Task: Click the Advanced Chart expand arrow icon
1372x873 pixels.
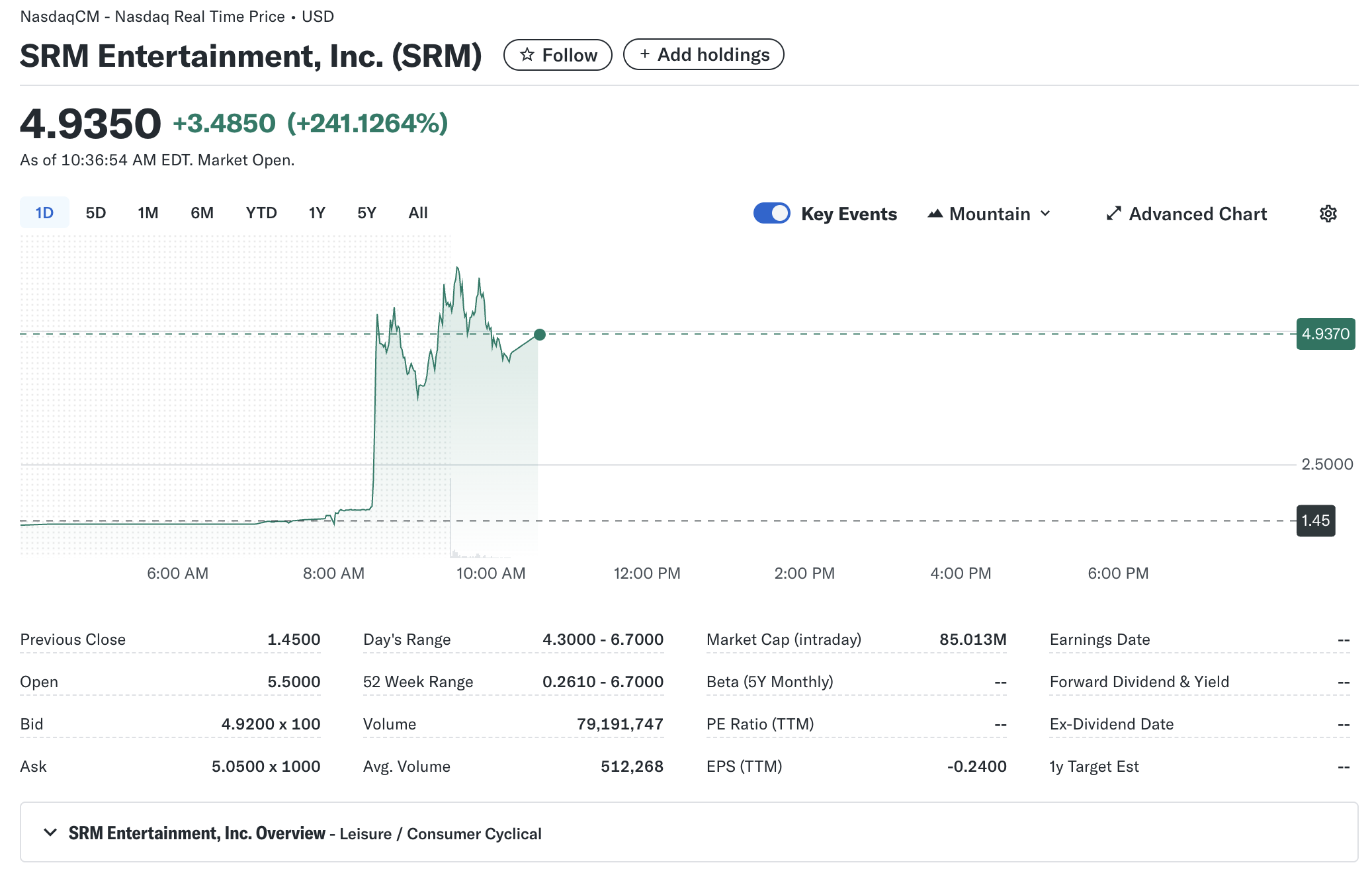Action: click(x=1113, y=214)
